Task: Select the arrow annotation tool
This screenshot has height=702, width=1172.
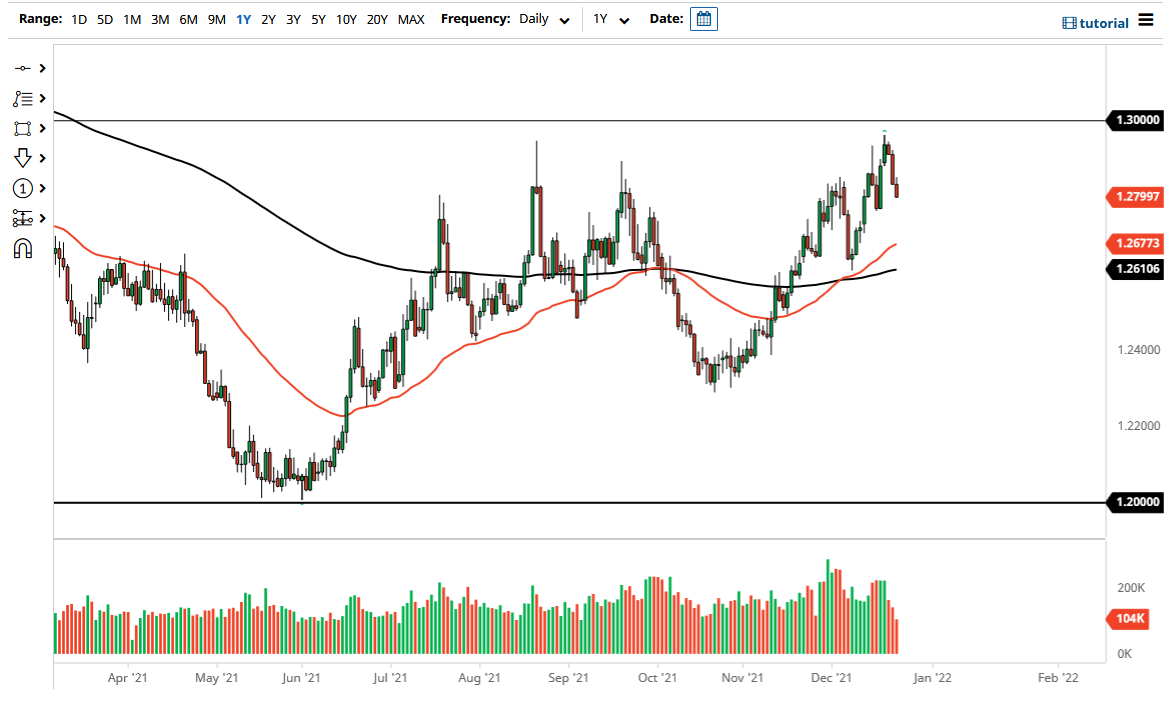Action: point(22,158)
